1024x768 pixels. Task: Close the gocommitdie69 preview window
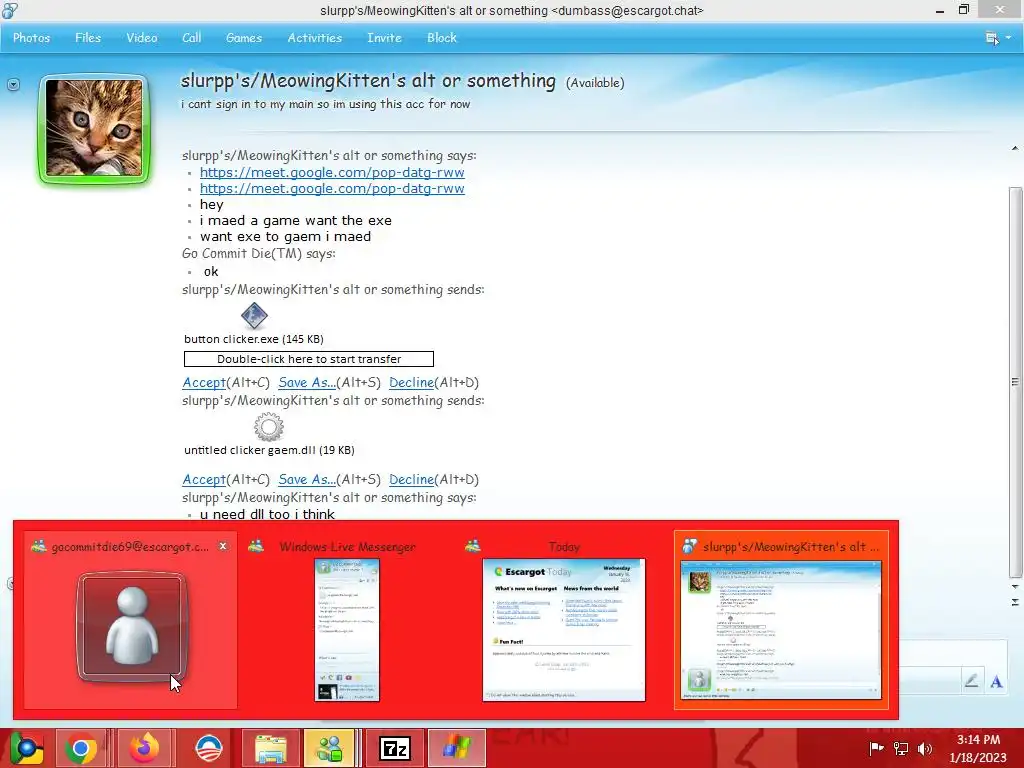pos(223,546)
